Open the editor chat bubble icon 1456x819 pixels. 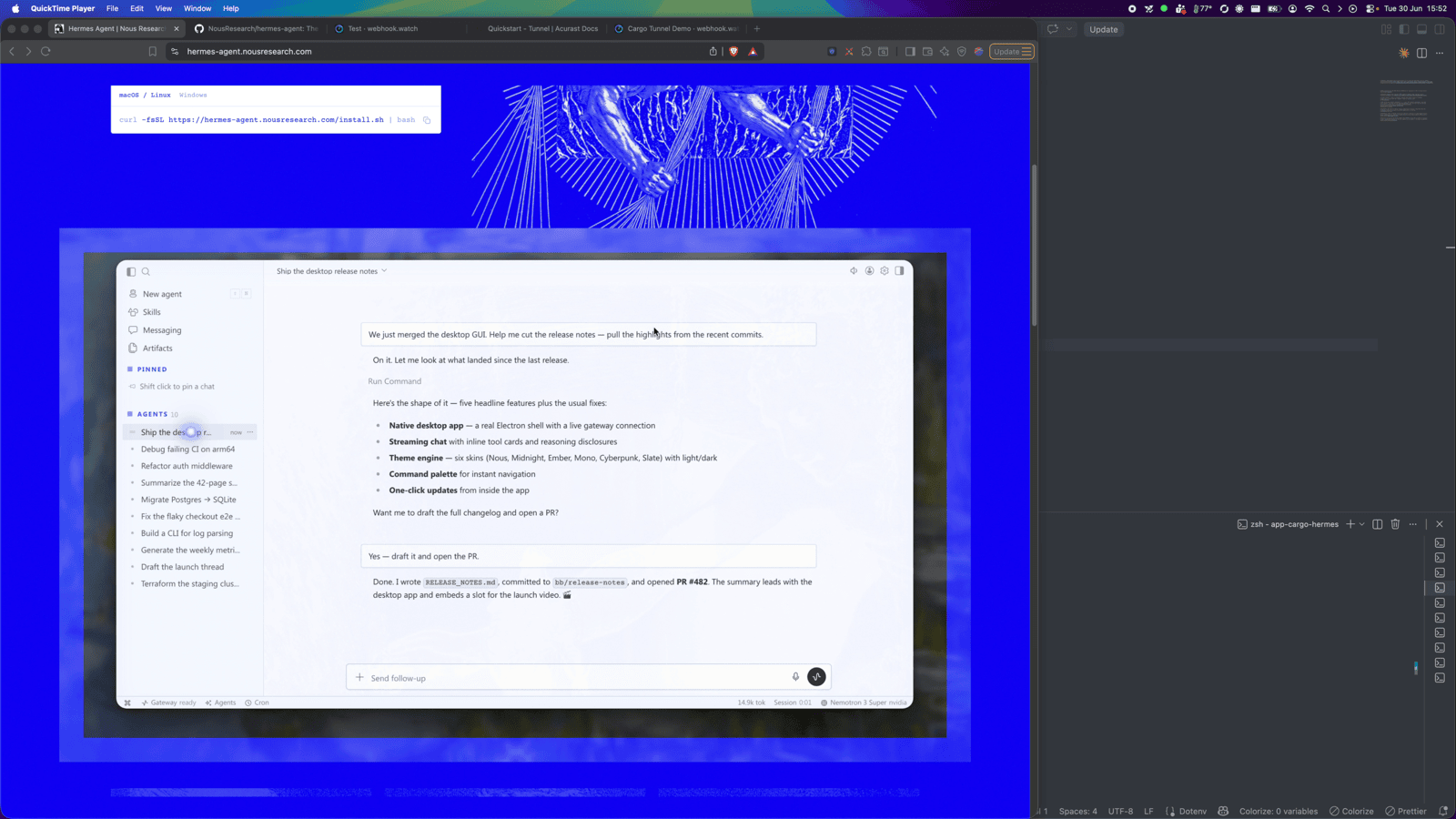click(x=1053, y=29)
